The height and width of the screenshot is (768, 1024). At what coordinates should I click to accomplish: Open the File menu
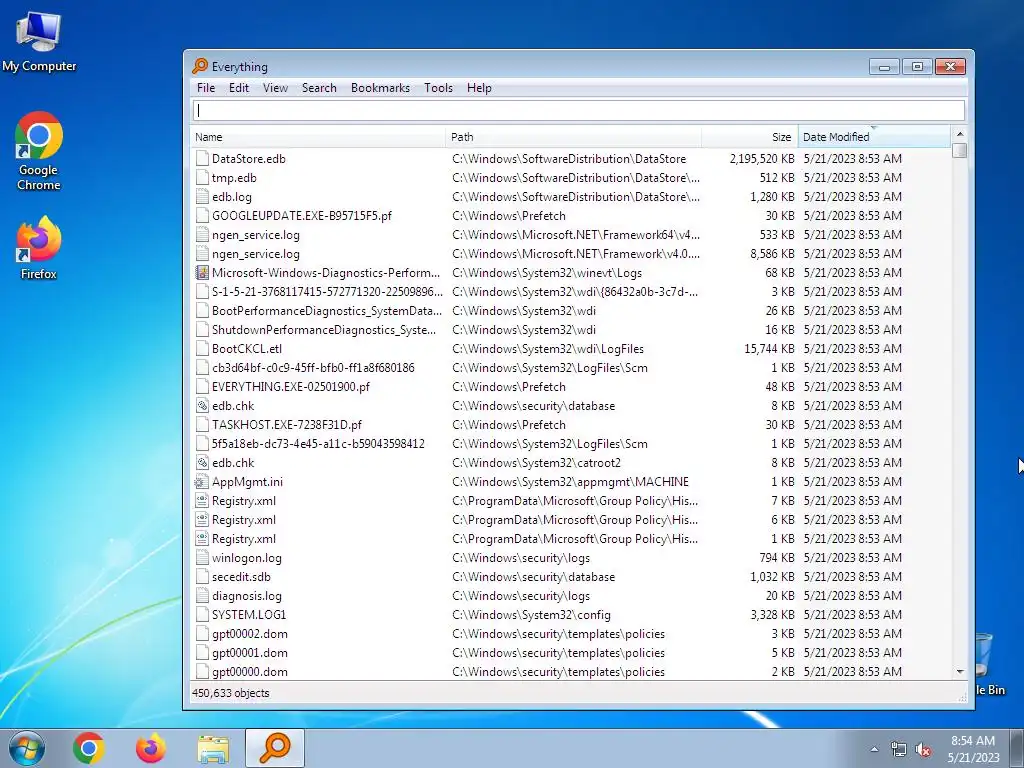point(206,88)
